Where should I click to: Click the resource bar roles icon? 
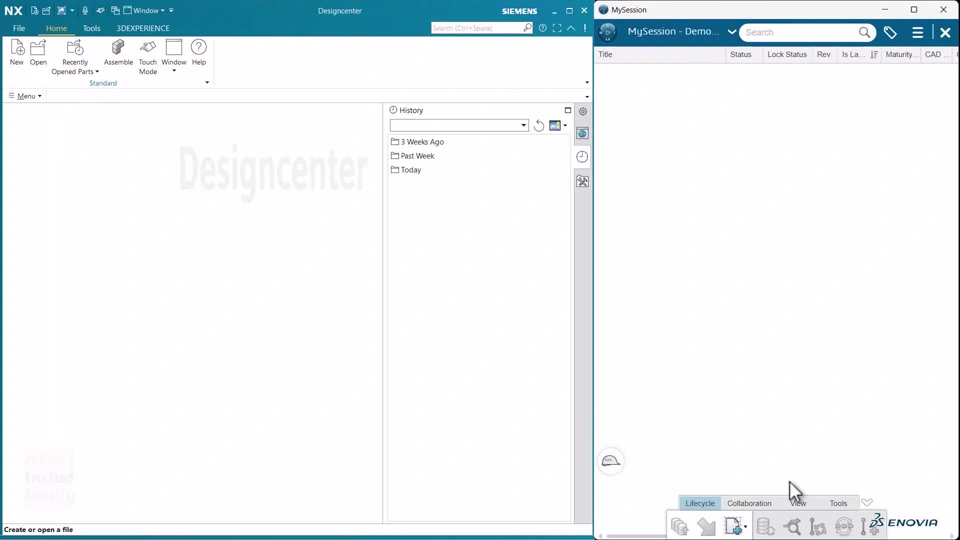(x=582, y=181)
